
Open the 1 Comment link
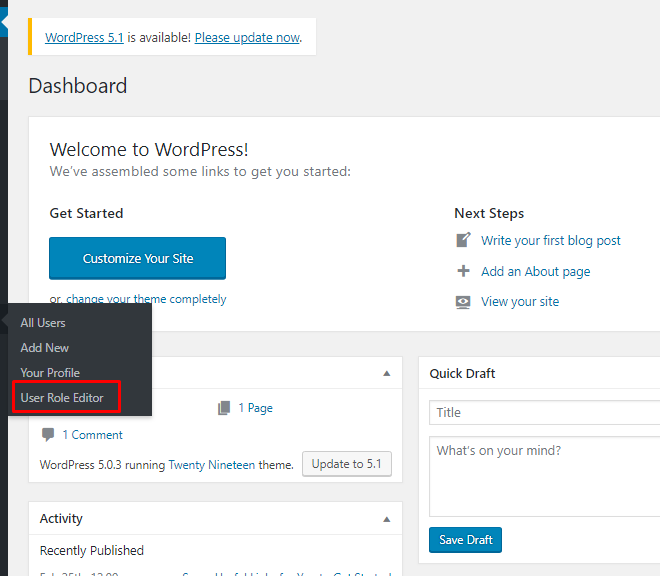[x=92, y=435]
